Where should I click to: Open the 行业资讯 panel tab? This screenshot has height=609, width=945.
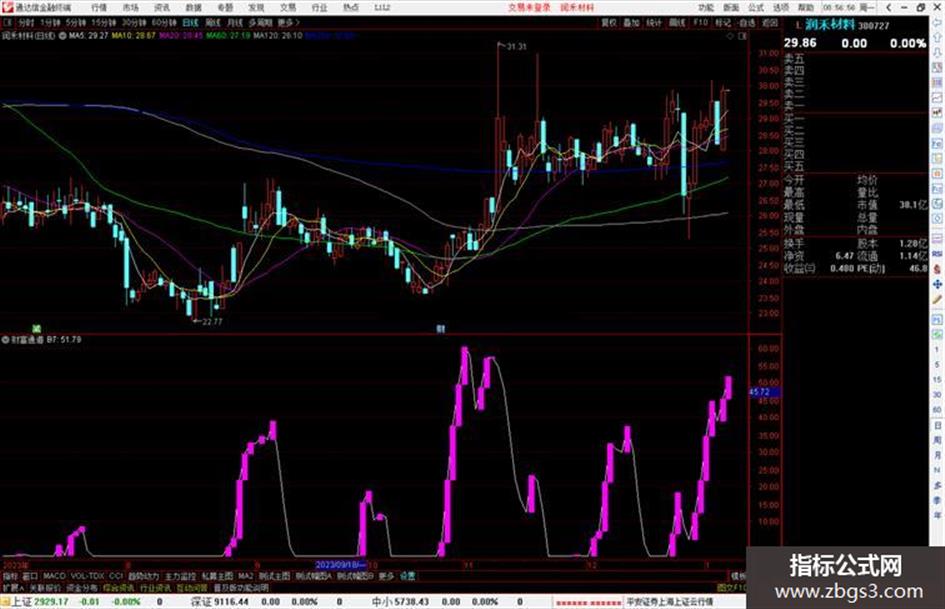(155, 587)
